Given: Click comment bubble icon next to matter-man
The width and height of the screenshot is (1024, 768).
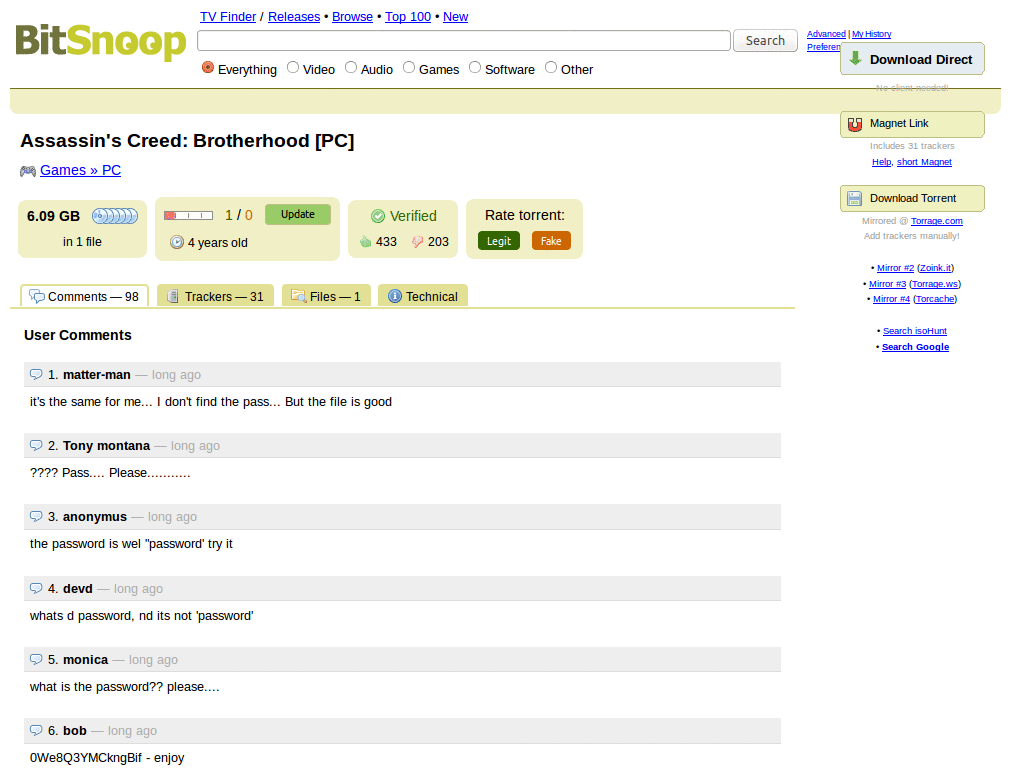Looking at the screenshot, I should coord(36,374).
